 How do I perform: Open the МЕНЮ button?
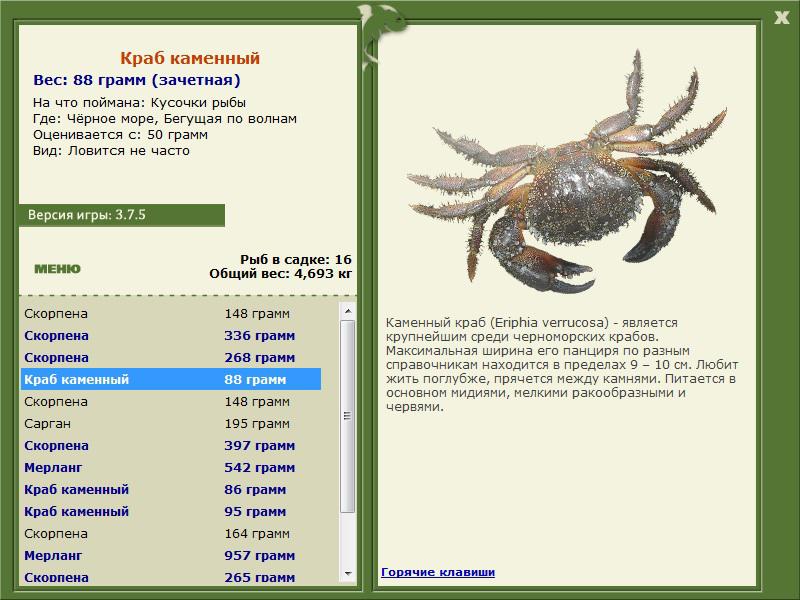57,269
